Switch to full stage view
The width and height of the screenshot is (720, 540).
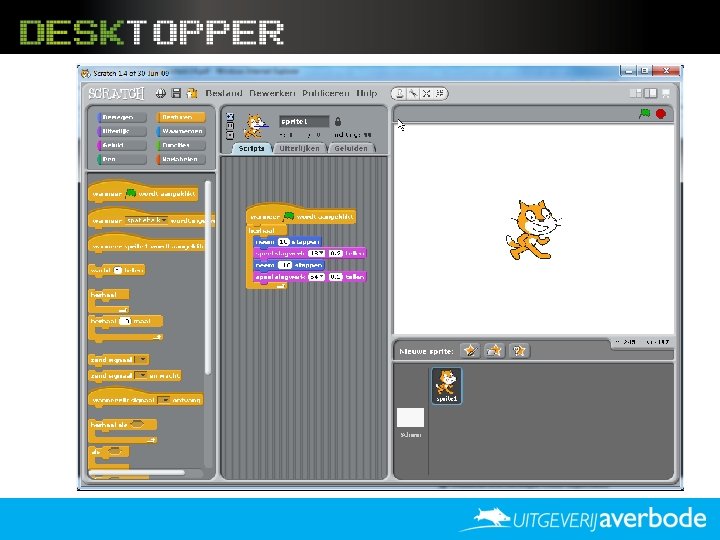[x=650, y=93]
